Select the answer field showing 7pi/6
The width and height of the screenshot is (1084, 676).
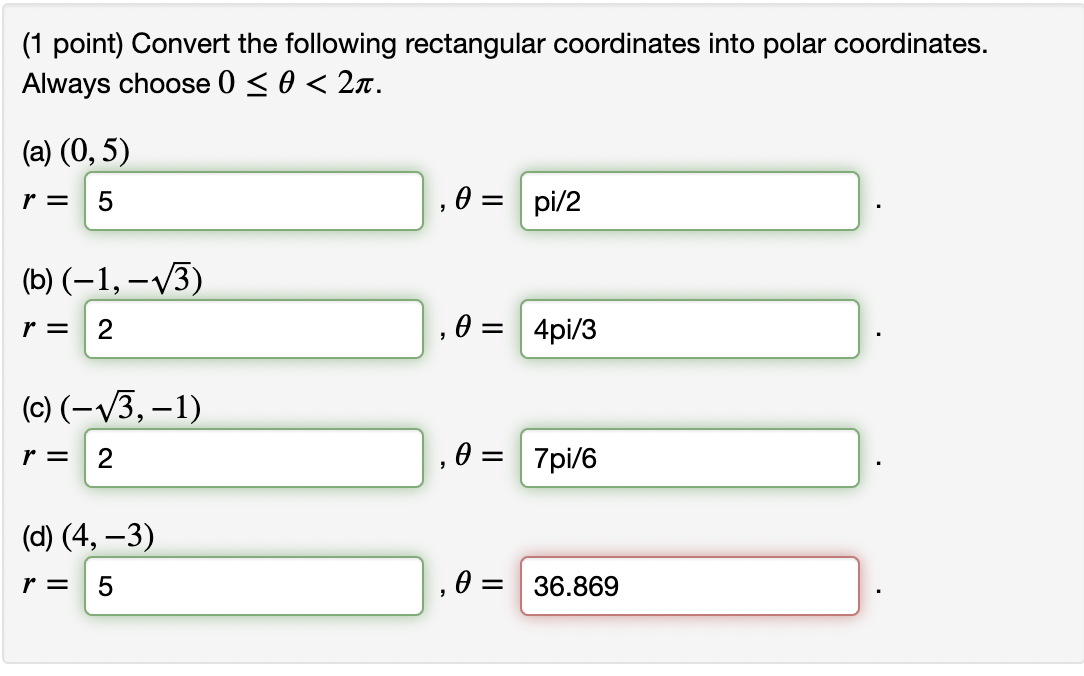690,458
